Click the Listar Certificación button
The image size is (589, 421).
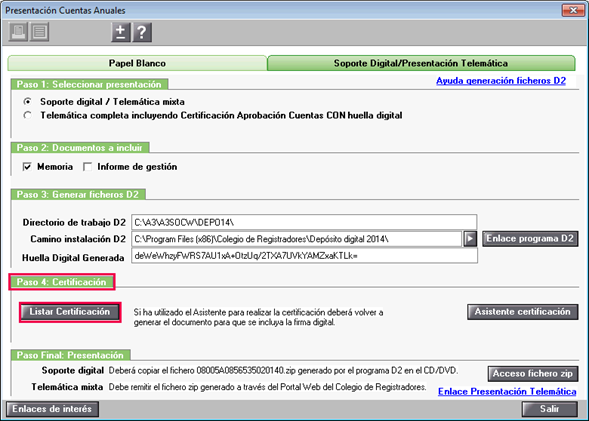(x=70, y=312)
